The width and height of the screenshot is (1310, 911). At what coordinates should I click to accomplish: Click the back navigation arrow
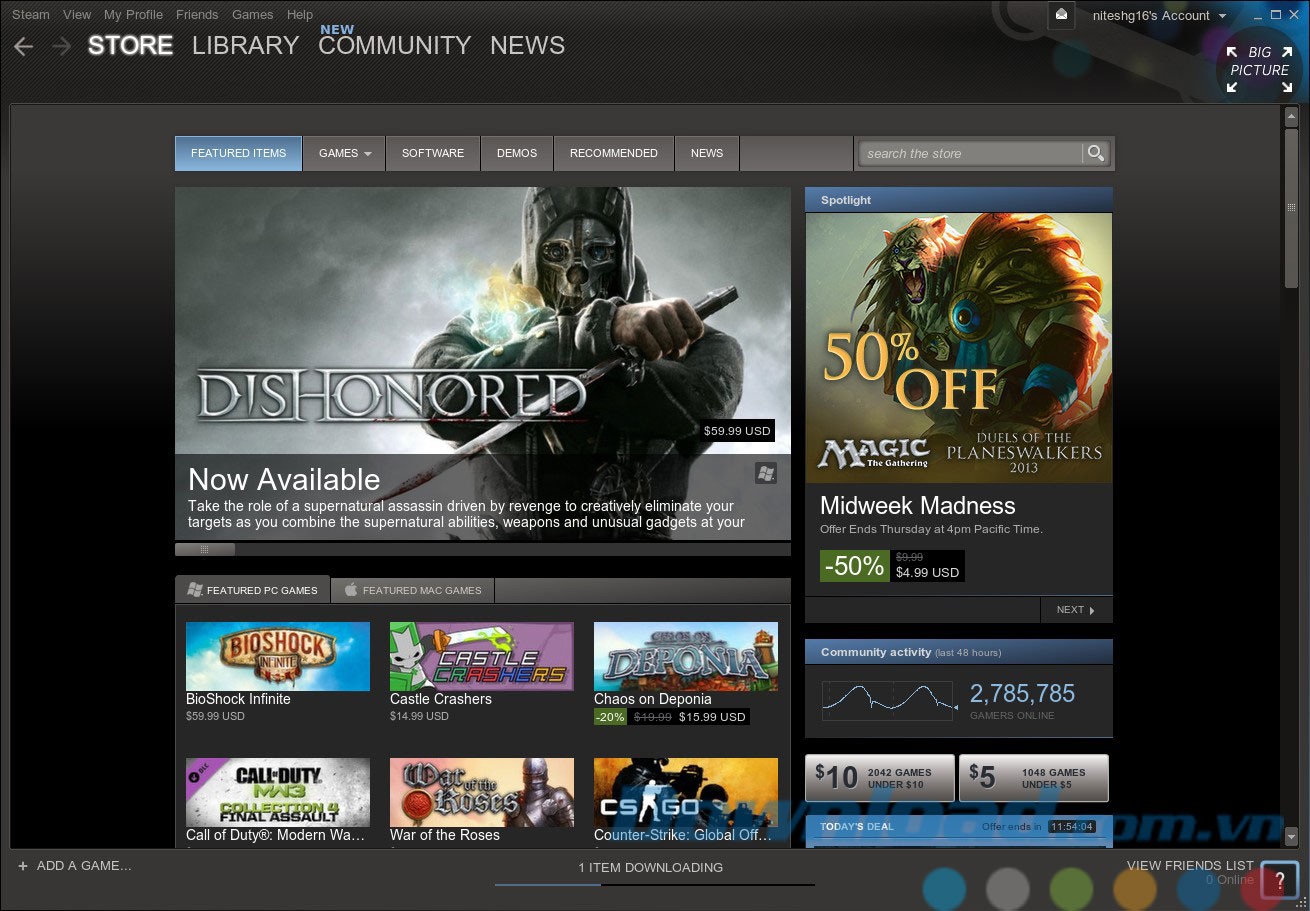[24, 47]
